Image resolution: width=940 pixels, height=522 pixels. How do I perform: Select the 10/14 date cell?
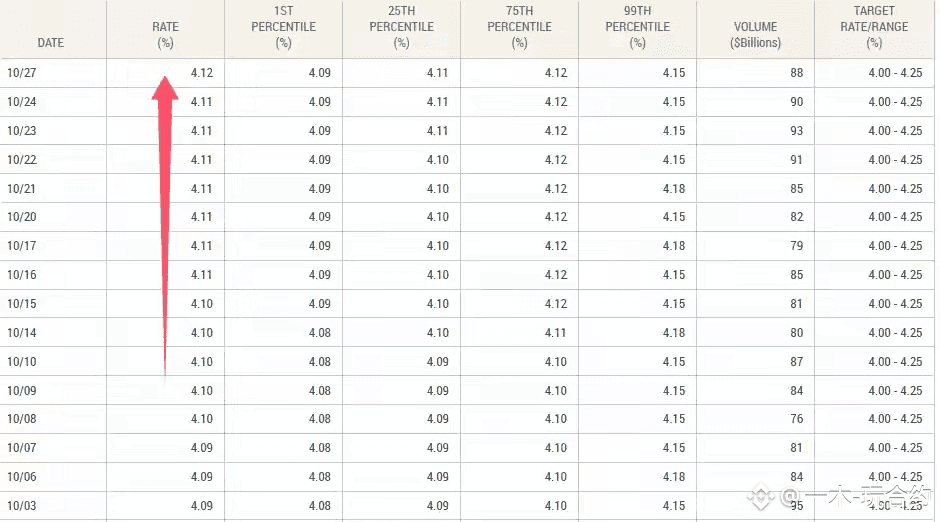(x=21, y=333)
